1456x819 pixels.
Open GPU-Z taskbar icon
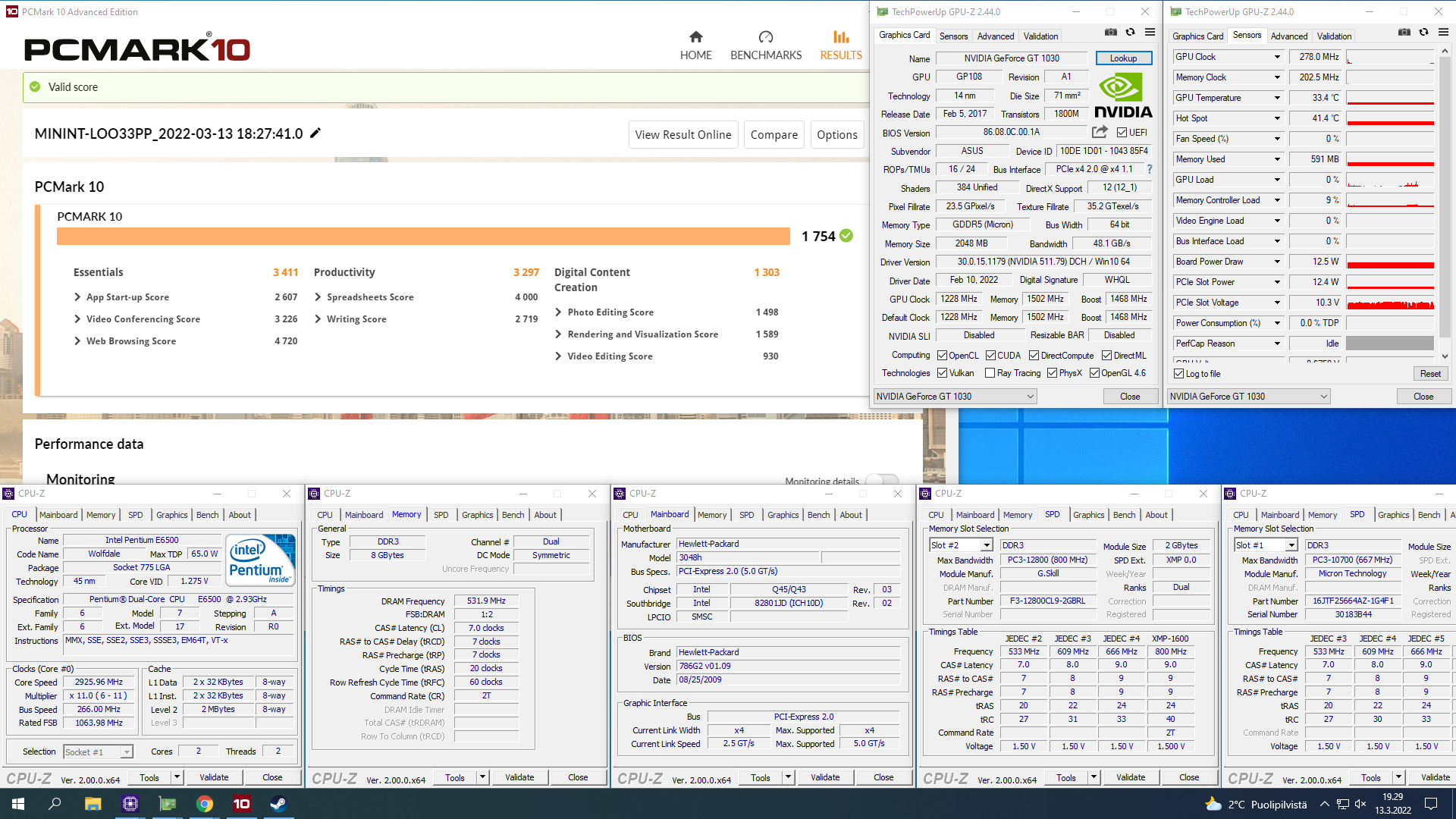pyautogui.click(x=167, y=804)
